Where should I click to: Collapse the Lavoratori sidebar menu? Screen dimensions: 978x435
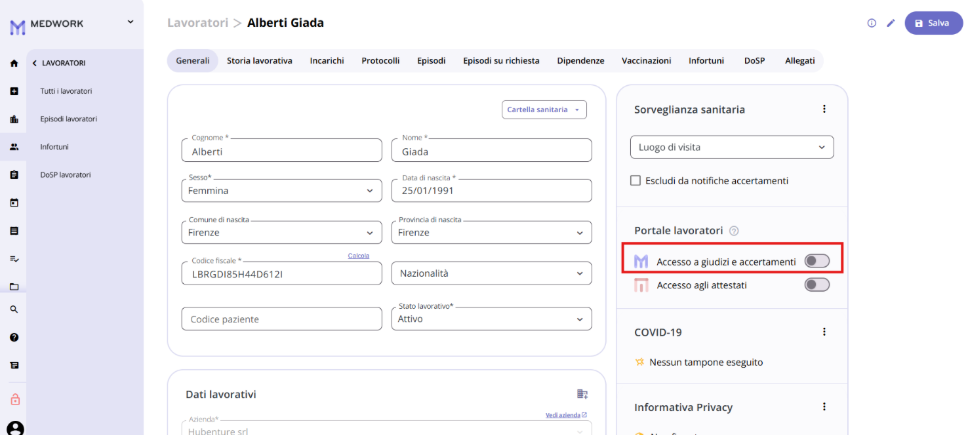pyautogui.click(x=35, y=63)
